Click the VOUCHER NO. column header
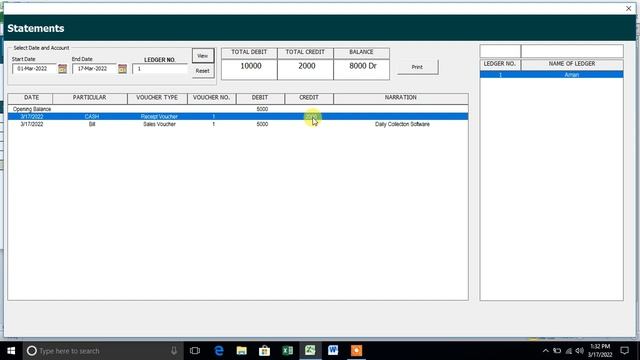The height and width of the screenshot is (360, 640). pyautogui.click(x=211, y=98)
